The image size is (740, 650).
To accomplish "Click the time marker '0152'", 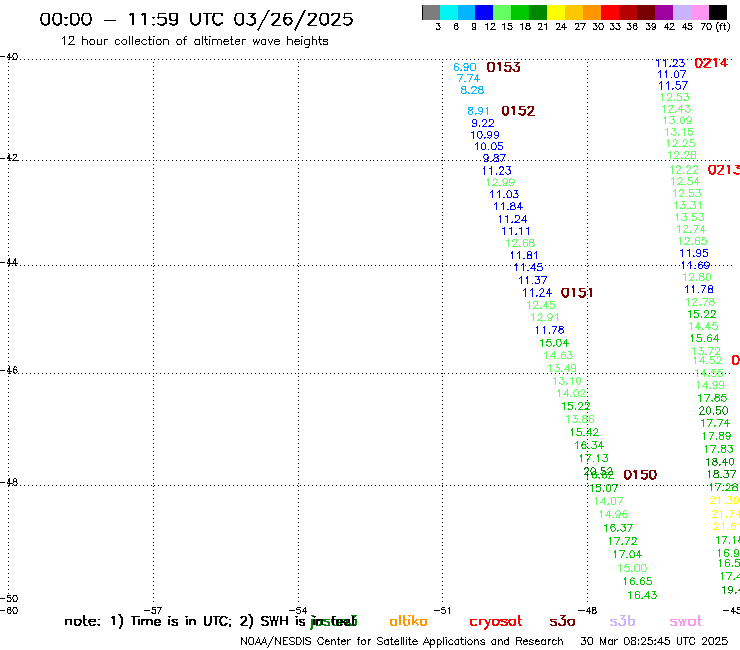I will point(518,111).
